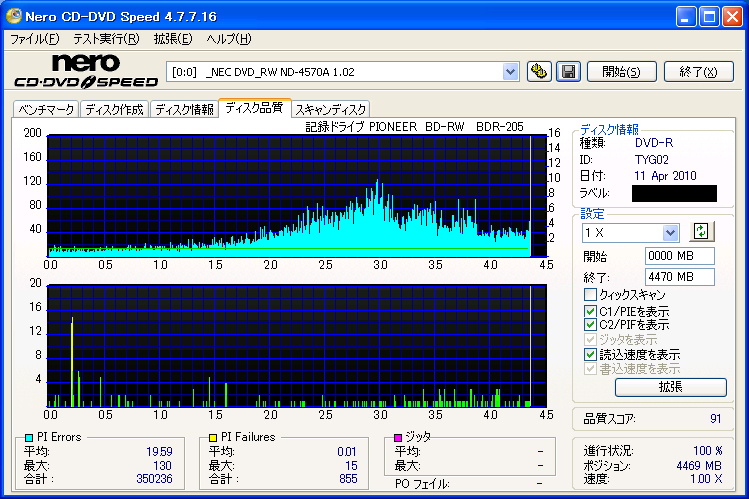The image size is (749, 499).
Task: Open the 1 X speed dropdown
Action: (670, 233)
